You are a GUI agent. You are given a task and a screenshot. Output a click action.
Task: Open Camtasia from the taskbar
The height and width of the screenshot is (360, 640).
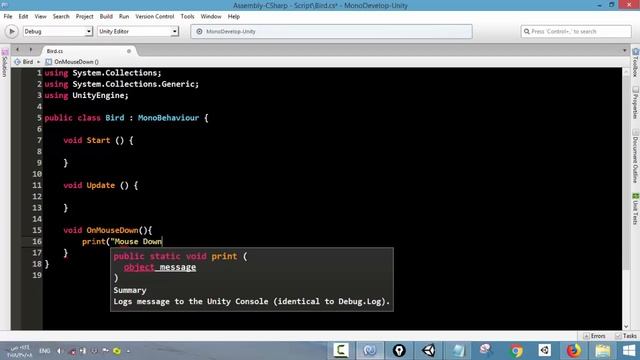point(341,350)
